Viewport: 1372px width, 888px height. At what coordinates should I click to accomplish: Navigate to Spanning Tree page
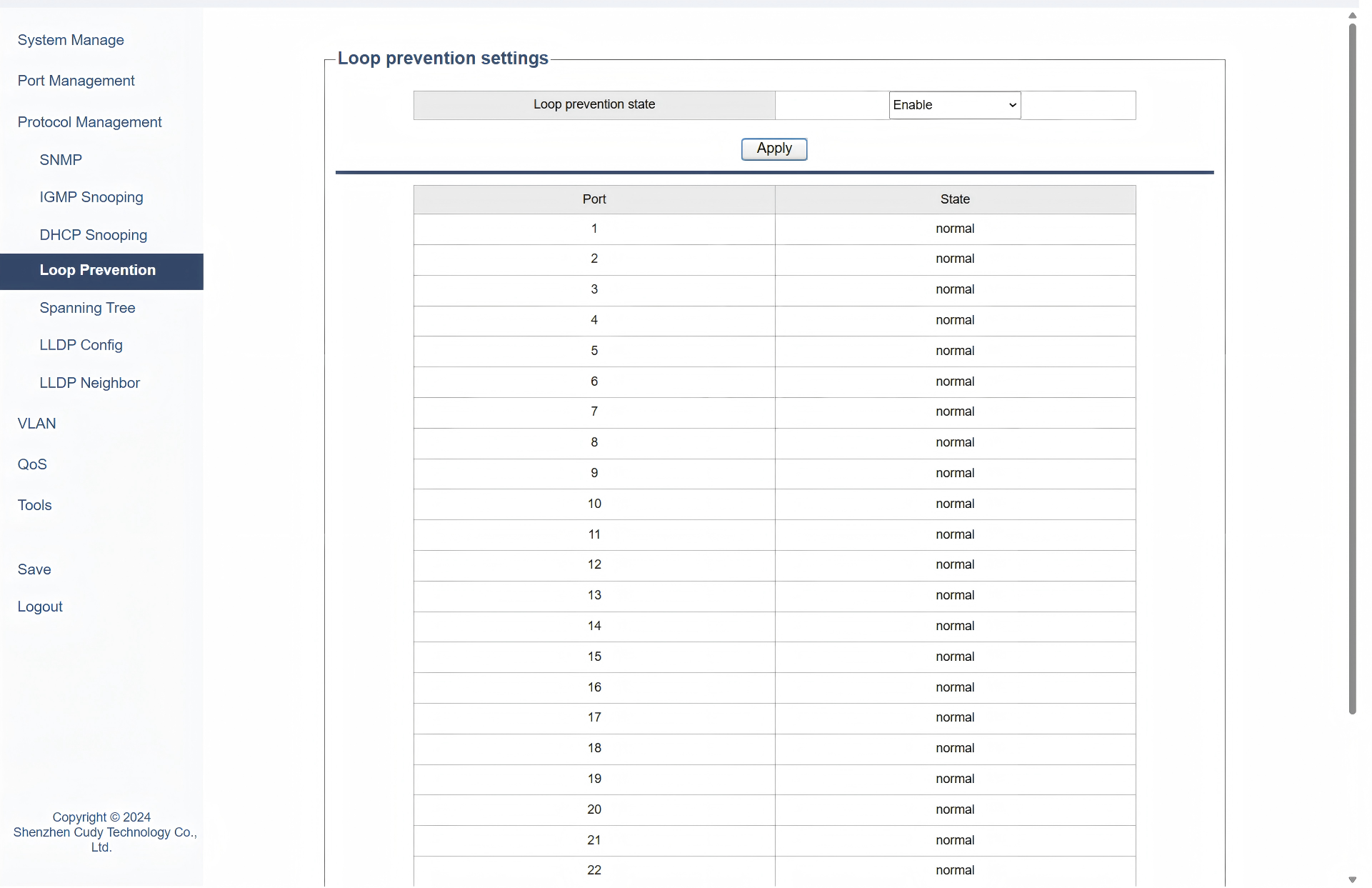coord(87,308)
